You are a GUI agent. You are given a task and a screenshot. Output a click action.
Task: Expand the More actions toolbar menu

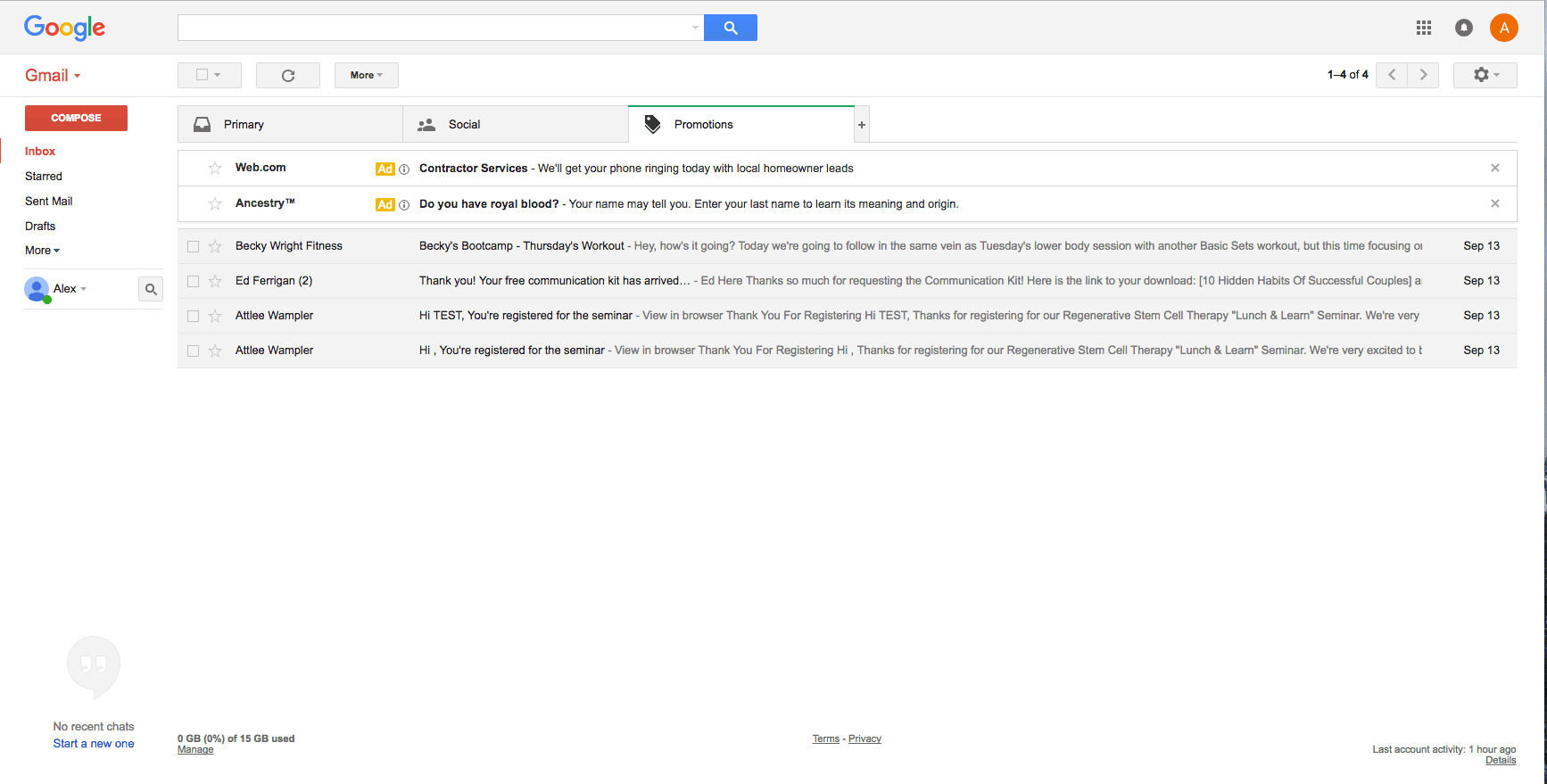point(366,76)
